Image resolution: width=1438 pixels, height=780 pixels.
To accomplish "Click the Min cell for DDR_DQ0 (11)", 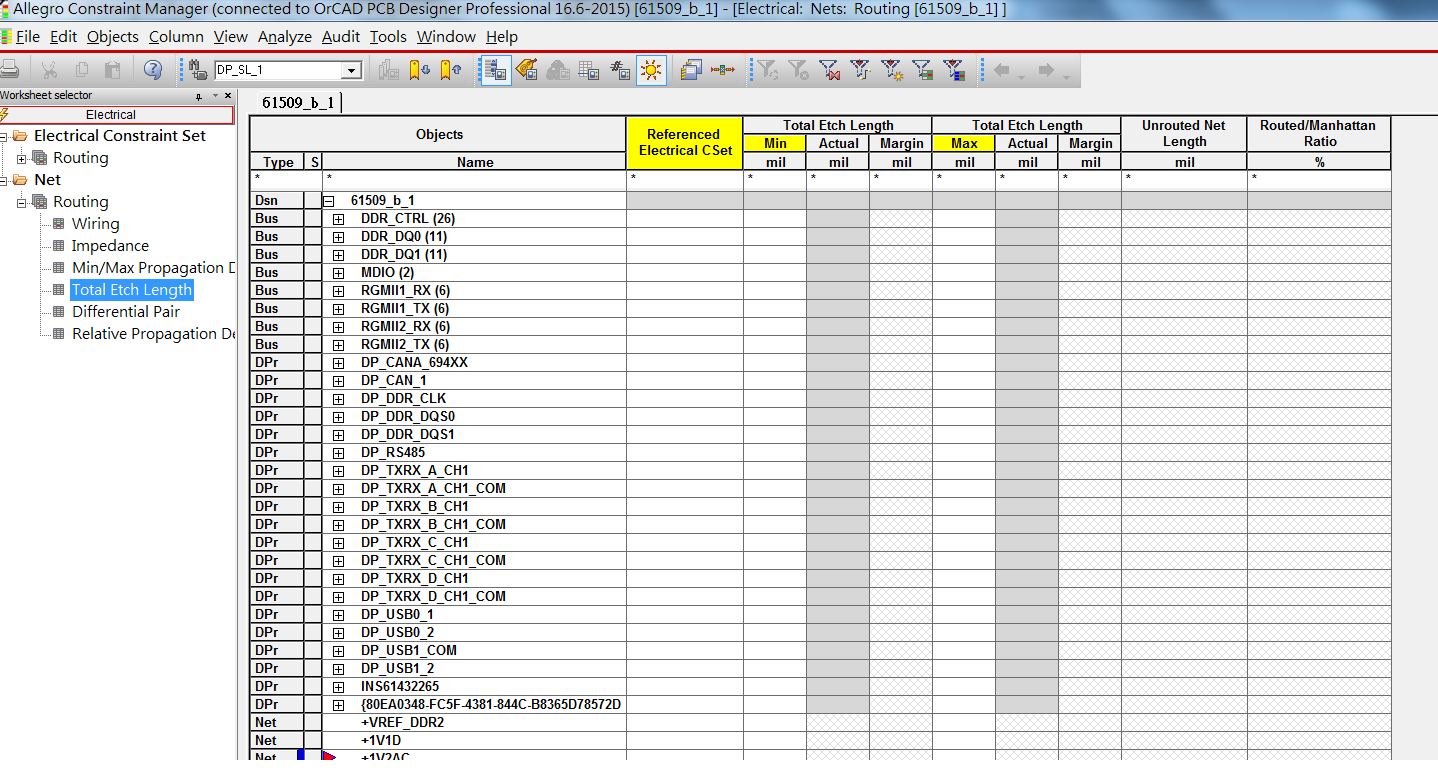I will pyautogui.click(x=775, y=237).
